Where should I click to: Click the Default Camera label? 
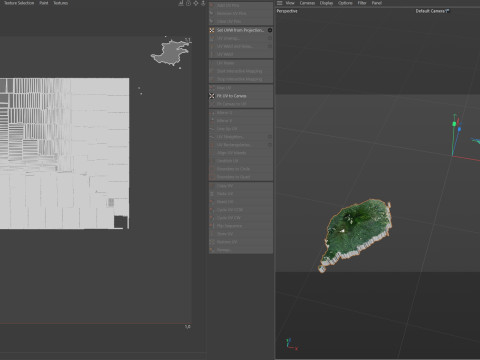(x=432, y=11)
